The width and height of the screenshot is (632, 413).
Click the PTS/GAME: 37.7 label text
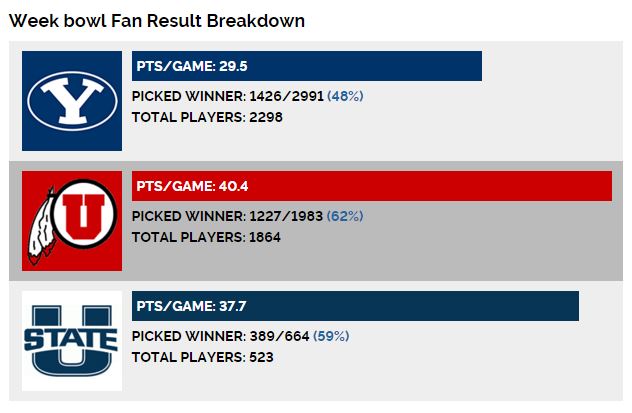(x=191, y=306)
